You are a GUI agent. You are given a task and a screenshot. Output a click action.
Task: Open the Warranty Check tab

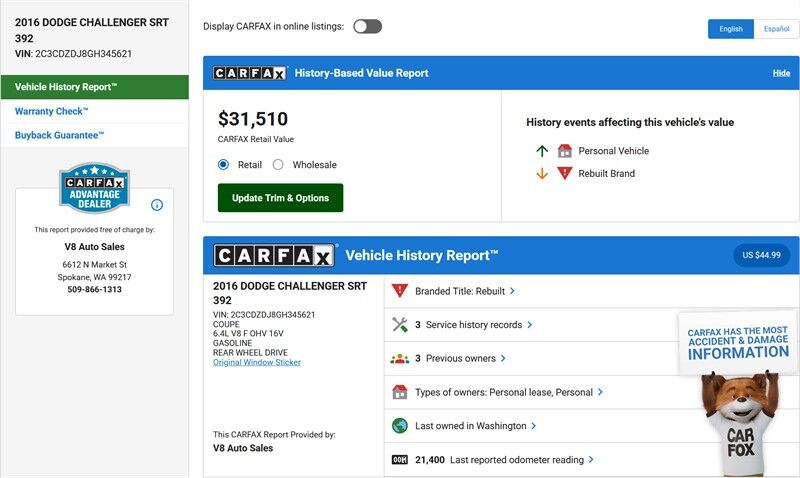(52, 111)
